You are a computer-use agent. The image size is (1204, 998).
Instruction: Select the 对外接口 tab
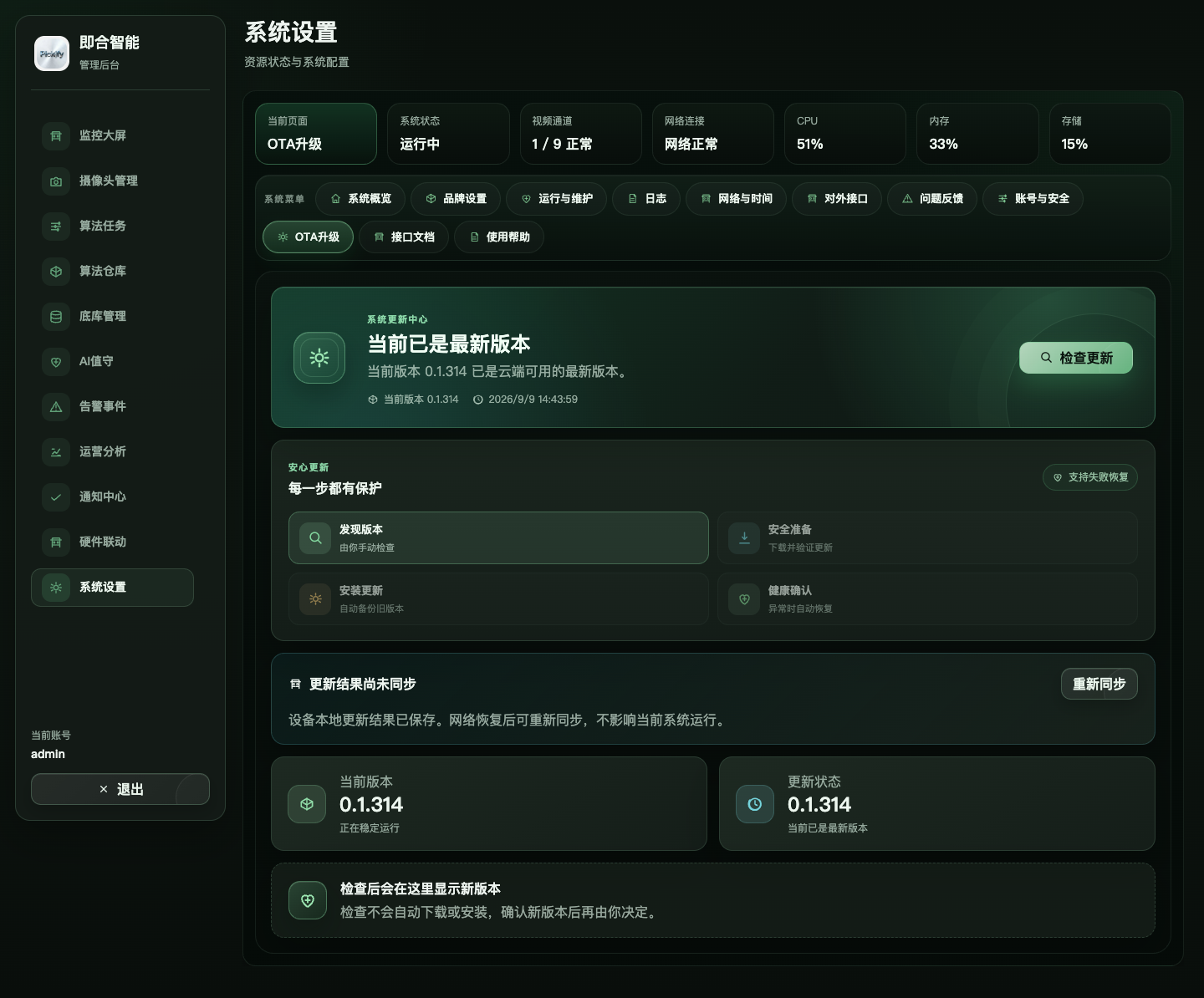pos(837,199)
